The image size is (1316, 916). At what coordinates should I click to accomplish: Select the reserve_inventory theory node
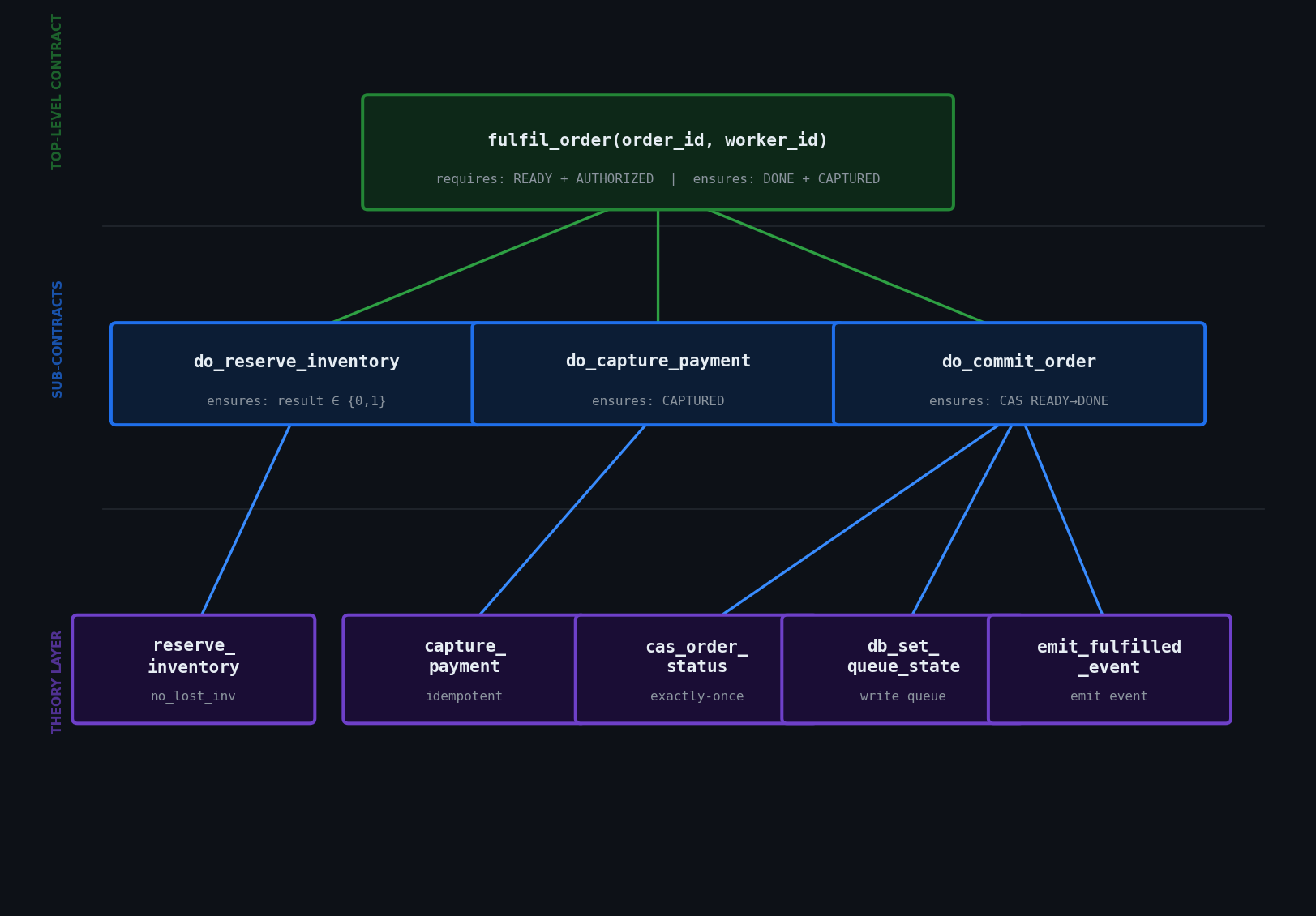click(x=194, y=669)
